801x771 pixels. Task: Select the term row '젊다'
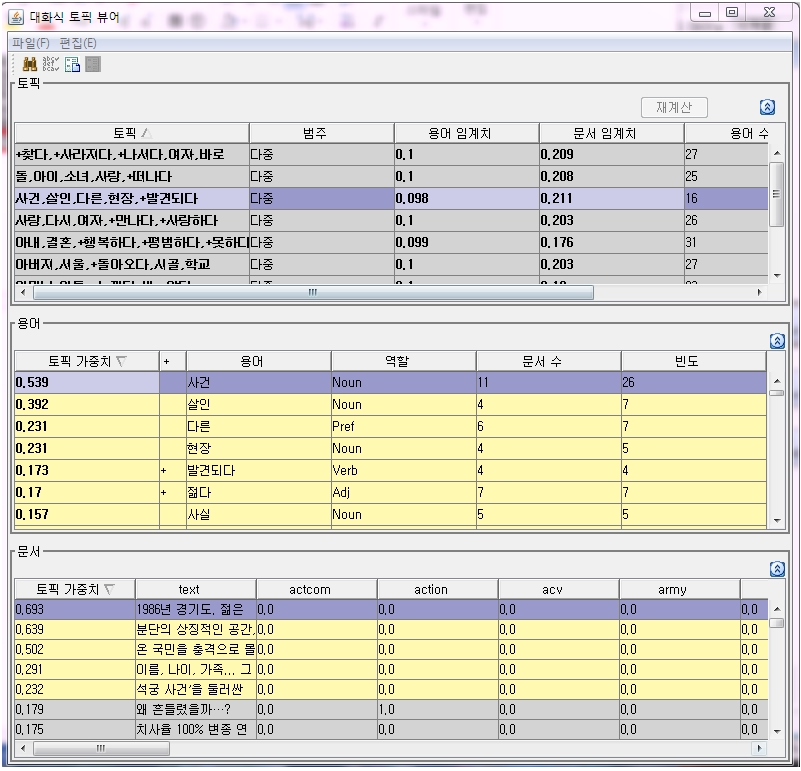click(x=391, y=492)
